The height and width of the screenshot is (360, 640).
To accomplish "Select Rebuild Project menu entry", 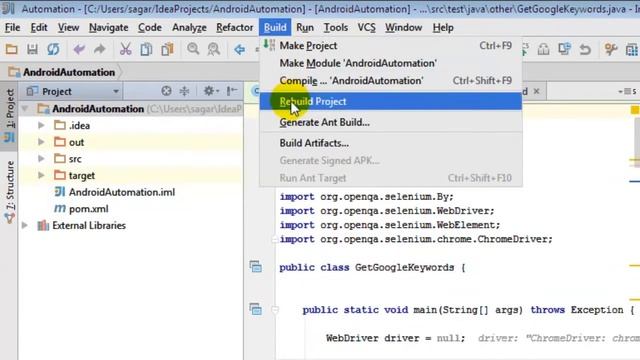I will pyautogui.click(x=391, y=101).
